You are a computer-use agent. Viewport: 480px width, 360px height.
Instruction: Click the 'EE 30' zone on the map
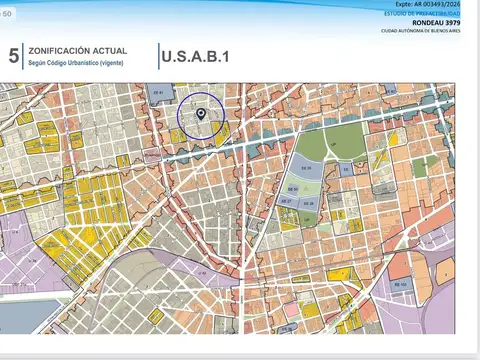(x=293, y=189)
